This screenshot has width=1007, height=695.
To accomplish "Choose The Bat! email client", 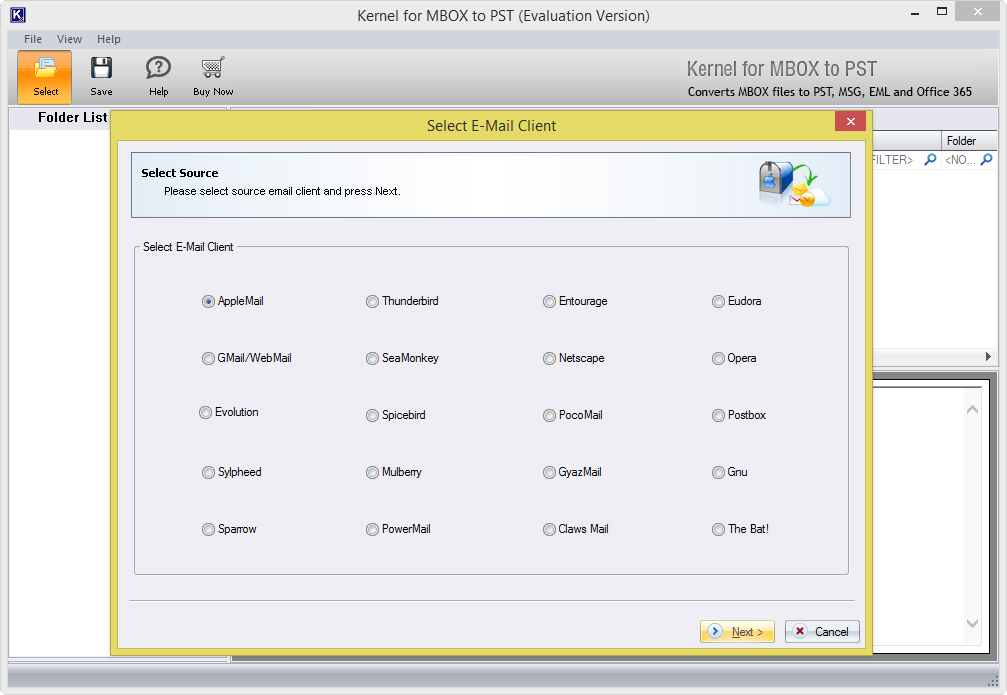I will 718,529.
